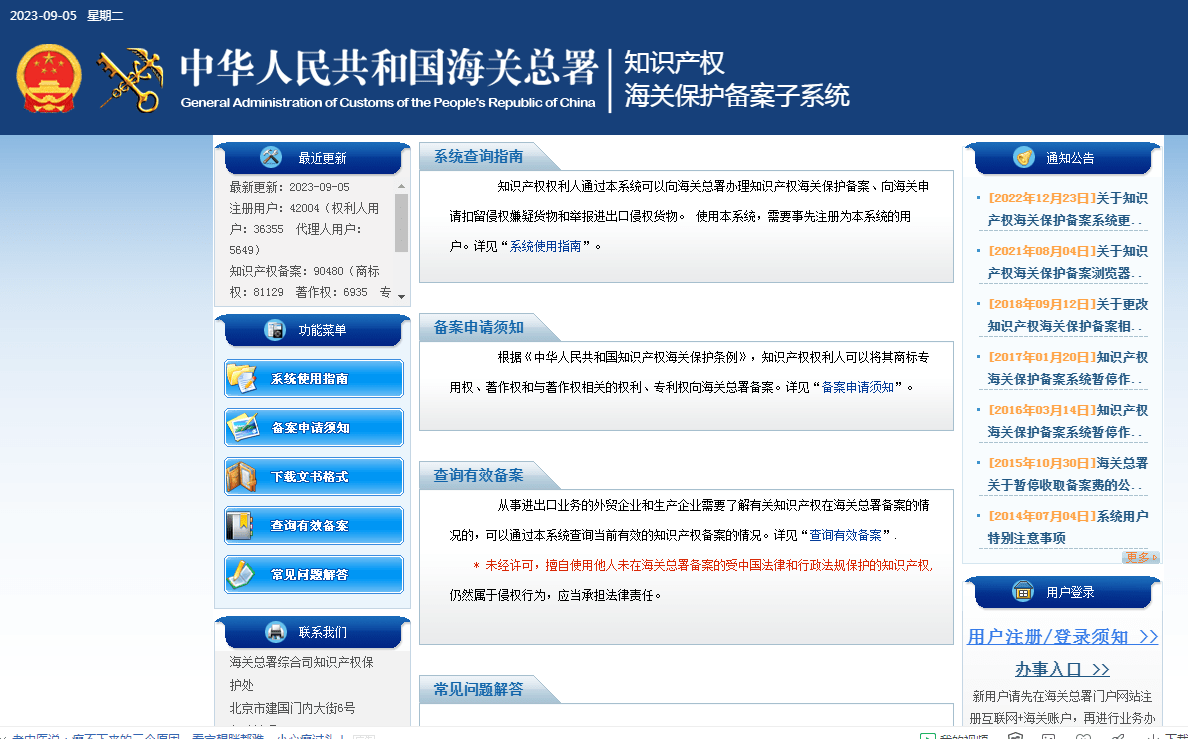
Task: Open the 2015年10月30日 filing fee notice
Action: (1068, 474)
